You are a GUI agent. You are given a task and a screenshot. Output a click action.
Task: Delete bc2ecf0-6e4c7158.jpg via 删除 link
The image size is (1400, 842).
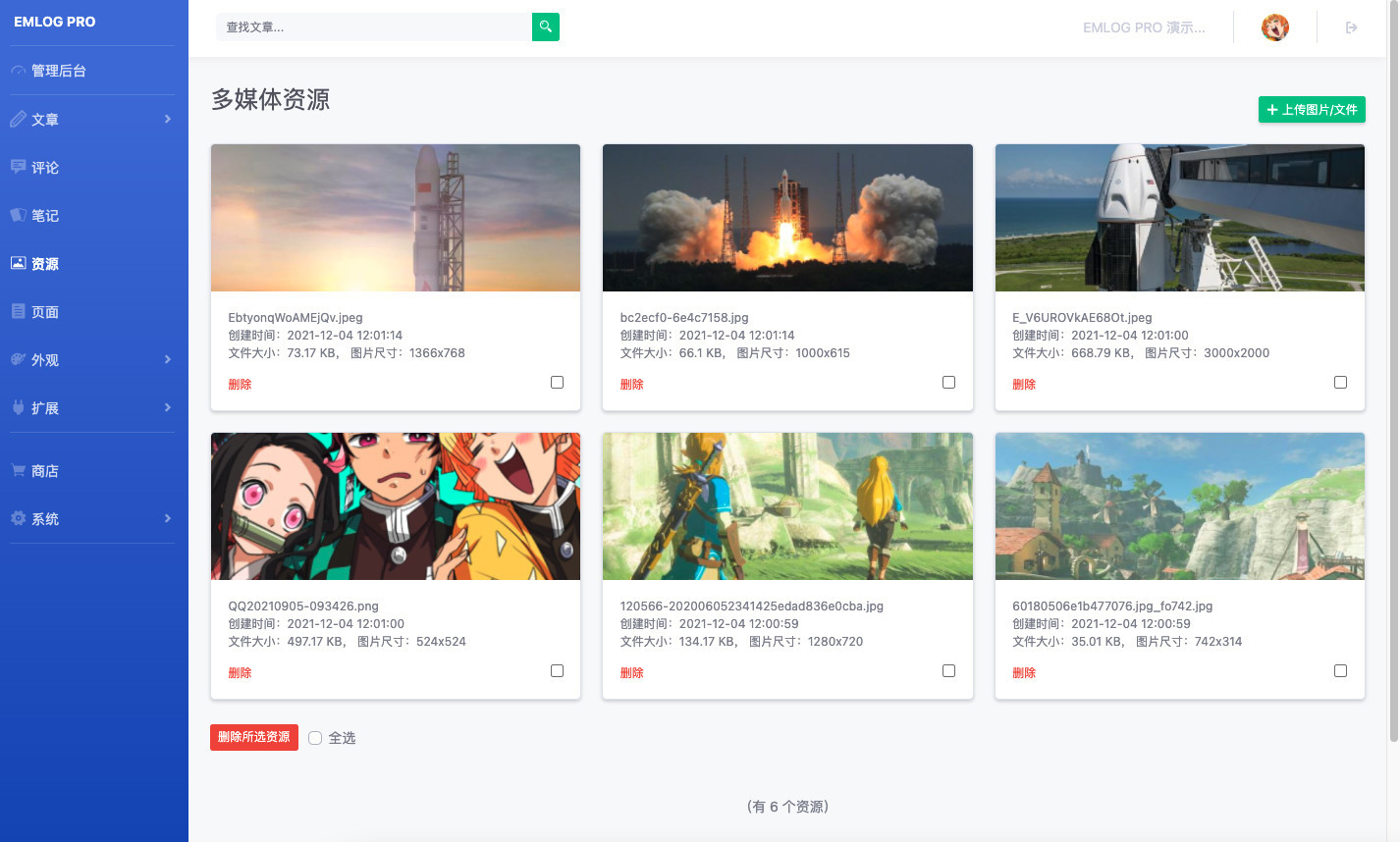(x=631, y=384)
